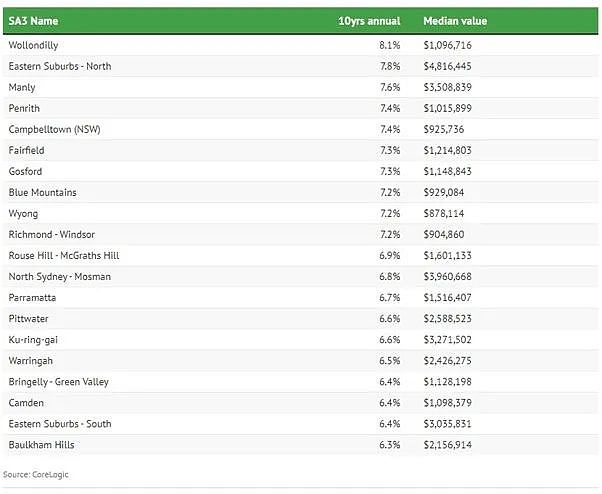Click the Median value column header

pyautogui.click(x=455, y=21)
